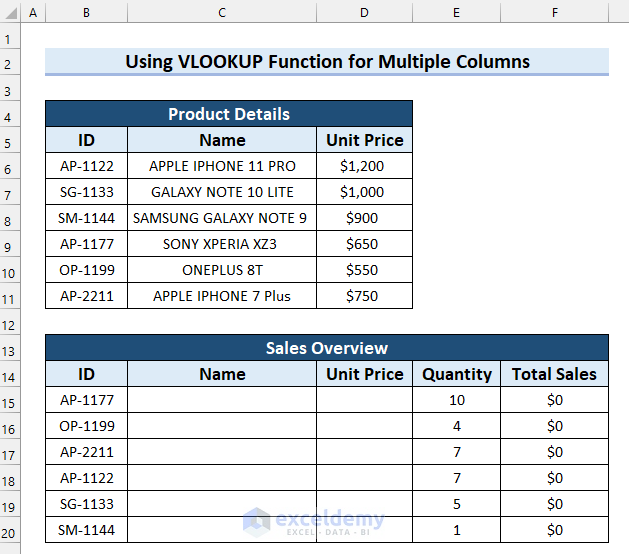Screen dimensions: 629x554
Task: Select the Total Sales cell for SM-1144
Action: [x=554, y=530]
